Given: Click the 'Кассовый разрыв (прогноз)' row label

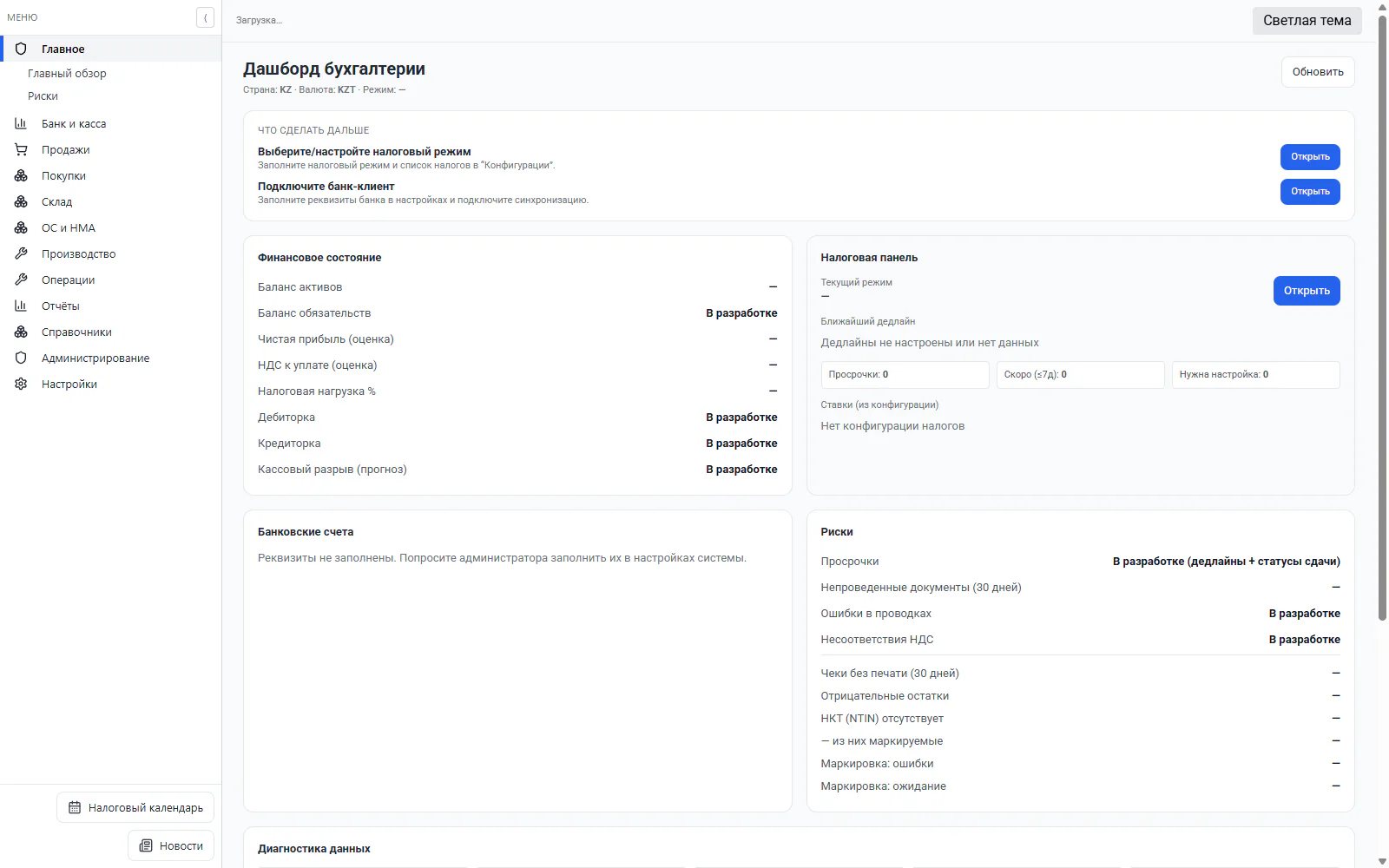Looking at the screenshot, I should pyautogui.click(x=332, y=470).
